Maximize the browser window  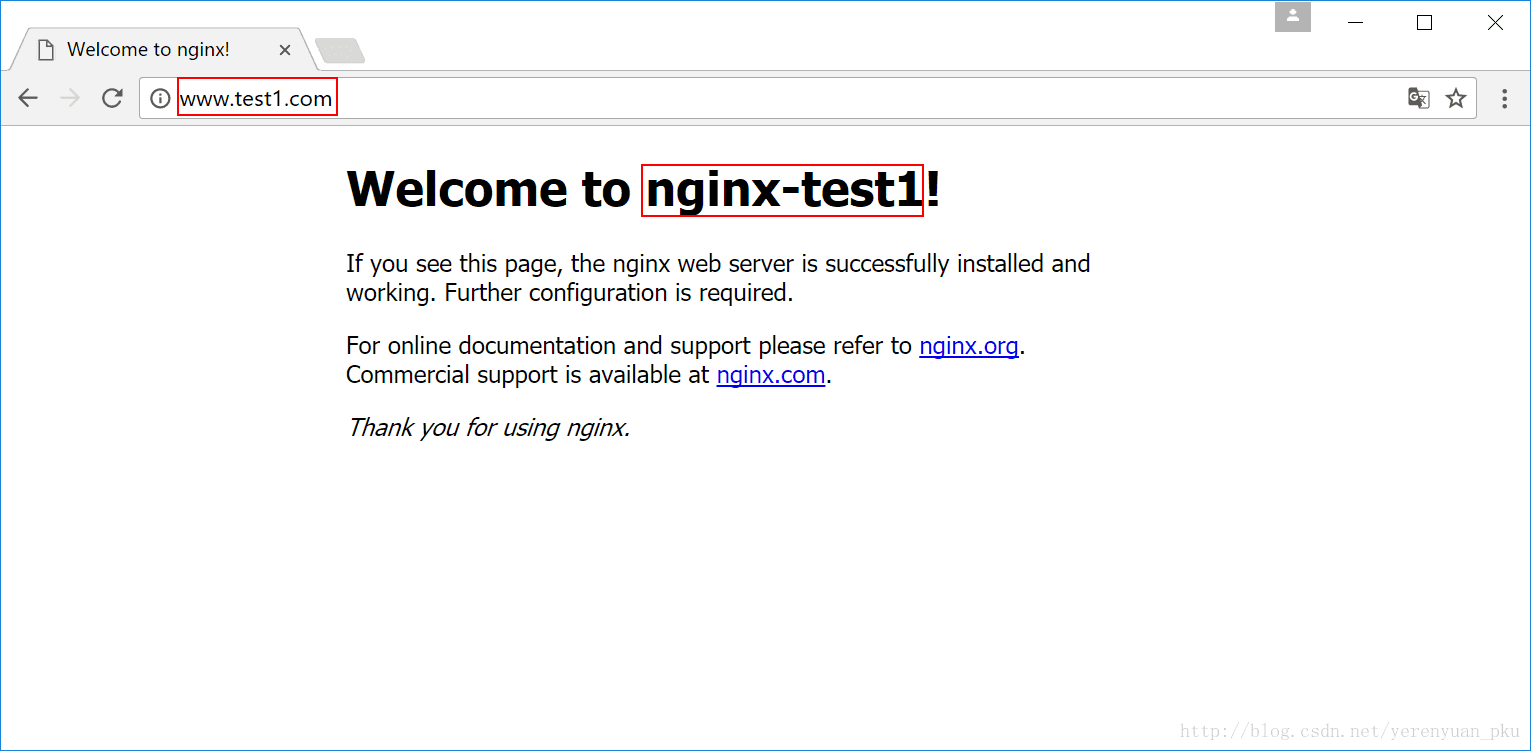[x=1425, y=23]
